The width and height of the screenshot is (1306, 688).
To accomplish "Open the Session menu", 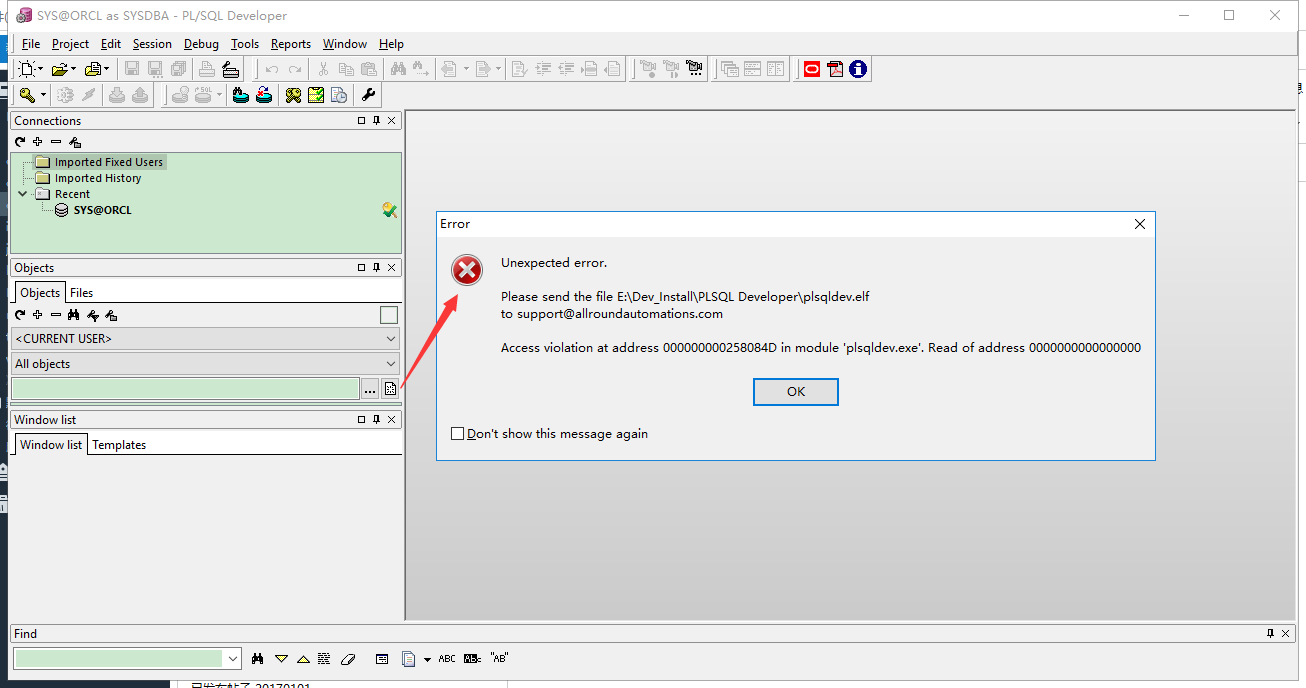I will [x=152, y=44].
